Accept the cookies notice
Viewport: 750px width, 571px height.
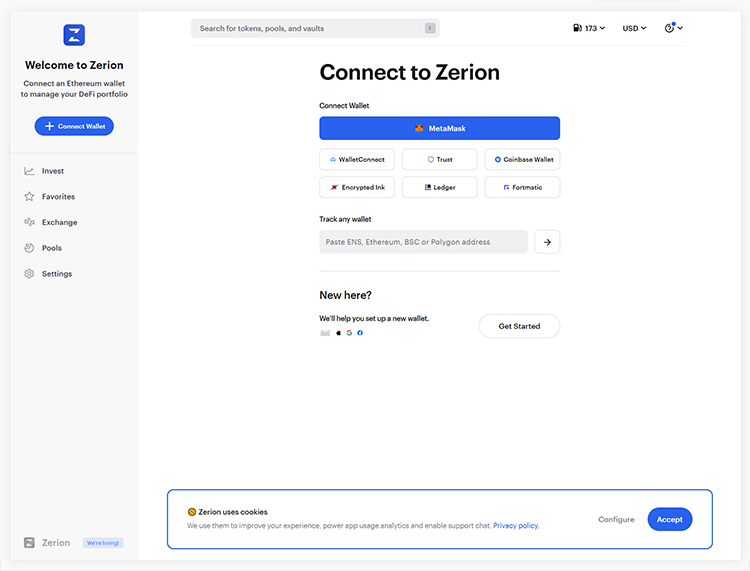[x=669, y=519]
